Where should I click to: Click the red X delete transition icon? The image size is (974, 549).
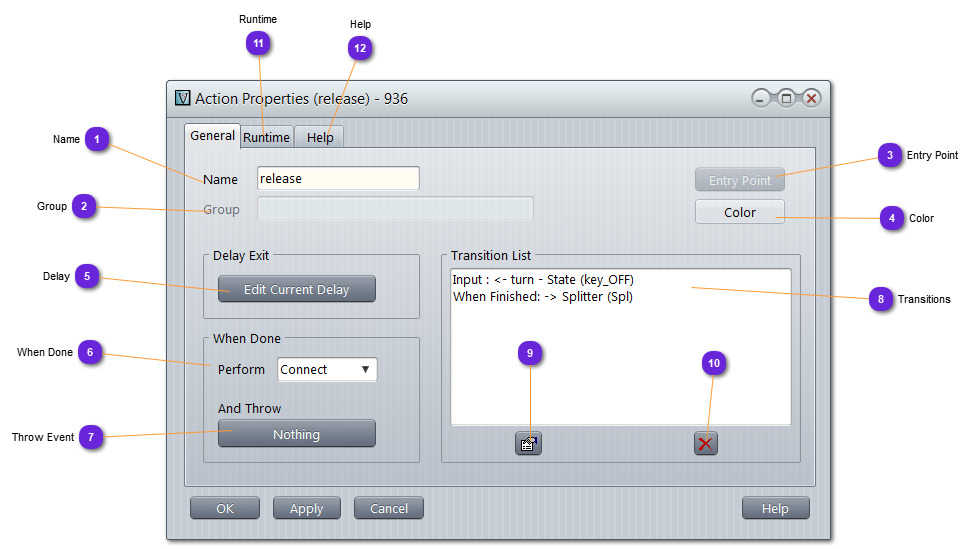click(706, 443)
